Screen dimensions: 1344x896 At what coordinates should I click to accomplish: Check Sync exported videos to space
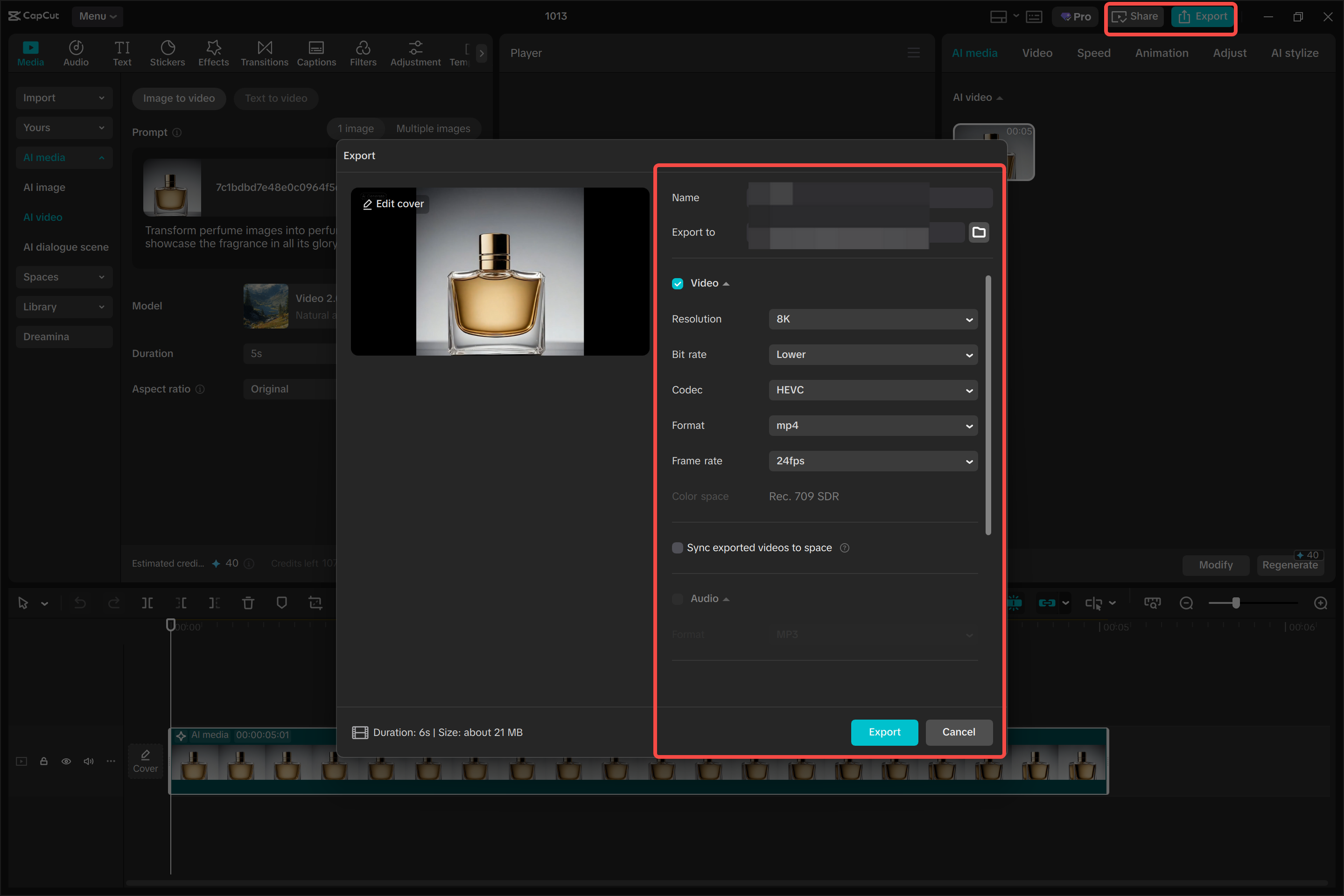[677, 547]
